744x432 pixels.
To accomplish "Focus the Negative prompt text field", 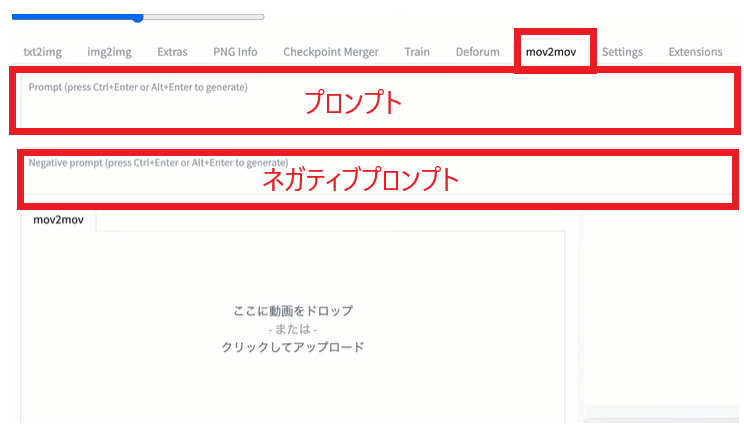I will (x=377, y=176).
